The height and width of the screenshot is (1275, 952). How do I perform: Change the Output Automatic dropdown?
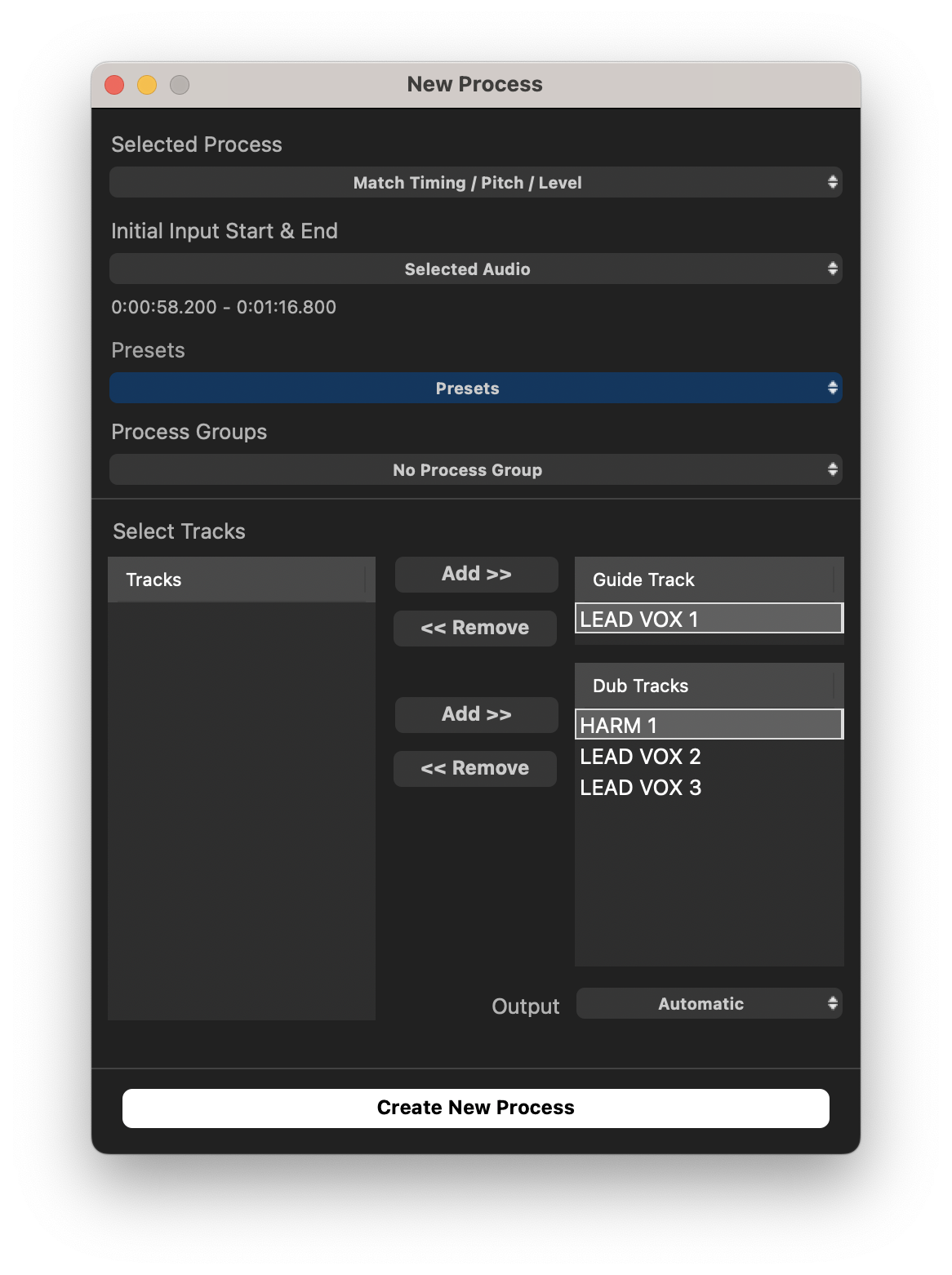709,1004
